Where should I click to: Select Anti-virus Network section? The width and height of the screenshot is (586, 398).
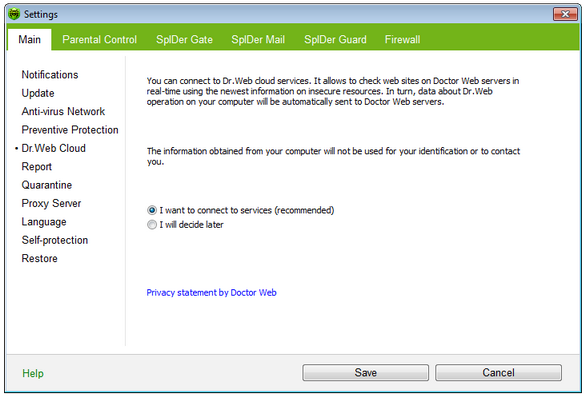(63, 111)
